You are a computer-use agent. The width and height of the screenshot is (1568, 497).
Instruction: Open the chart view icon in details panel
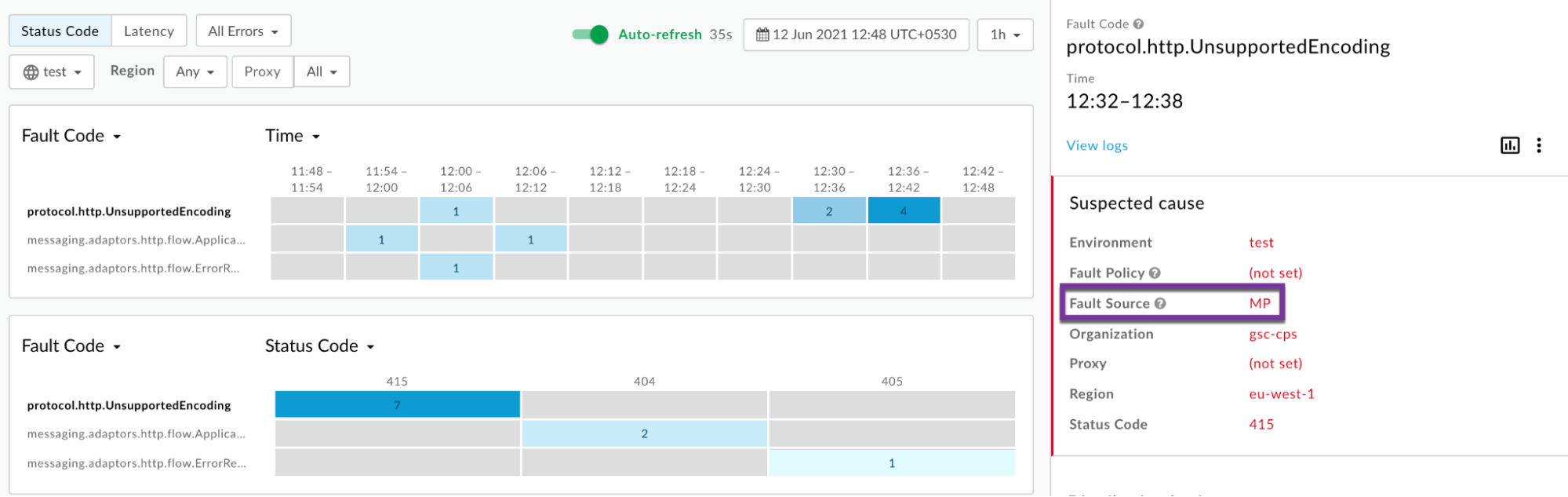[x=1509, y=145]
